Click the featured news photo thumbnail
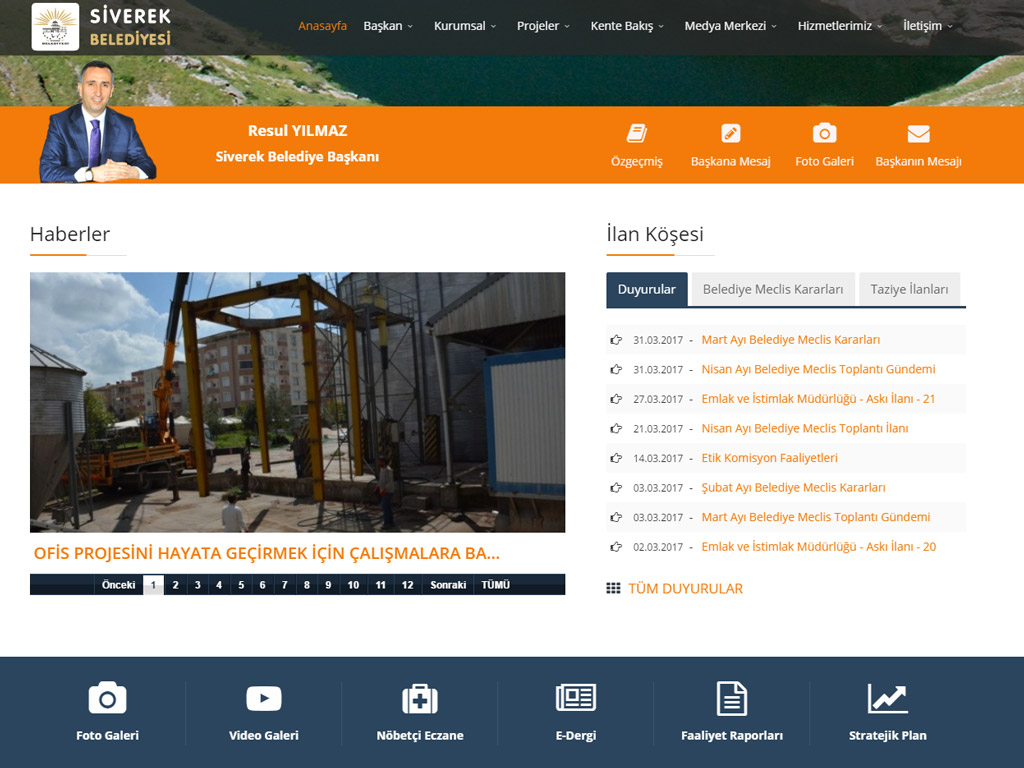This screenshot has width=1024, height=768. (297, 402)
